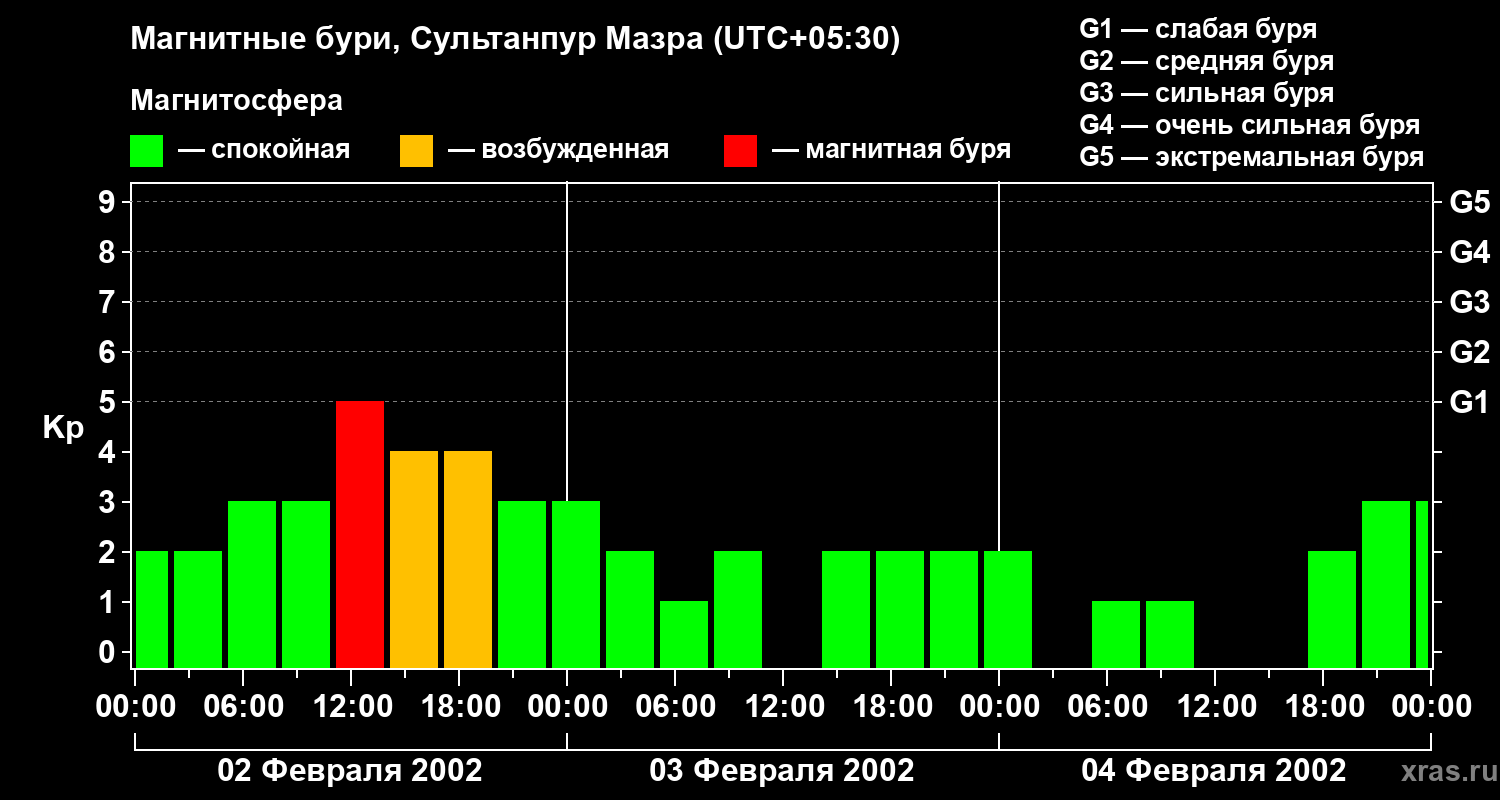
Task: Click the 'Kp' y-axis title
Action: 63,428
